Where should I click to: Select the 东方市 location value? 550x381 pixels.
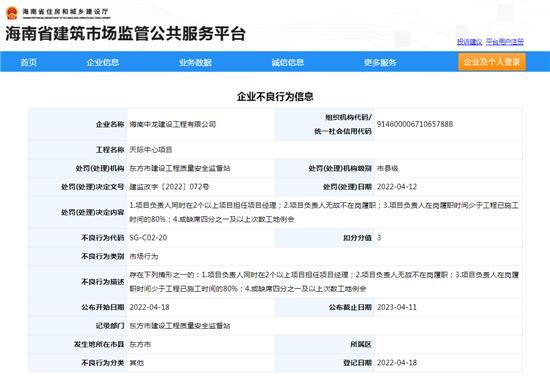tap(140, 345)
